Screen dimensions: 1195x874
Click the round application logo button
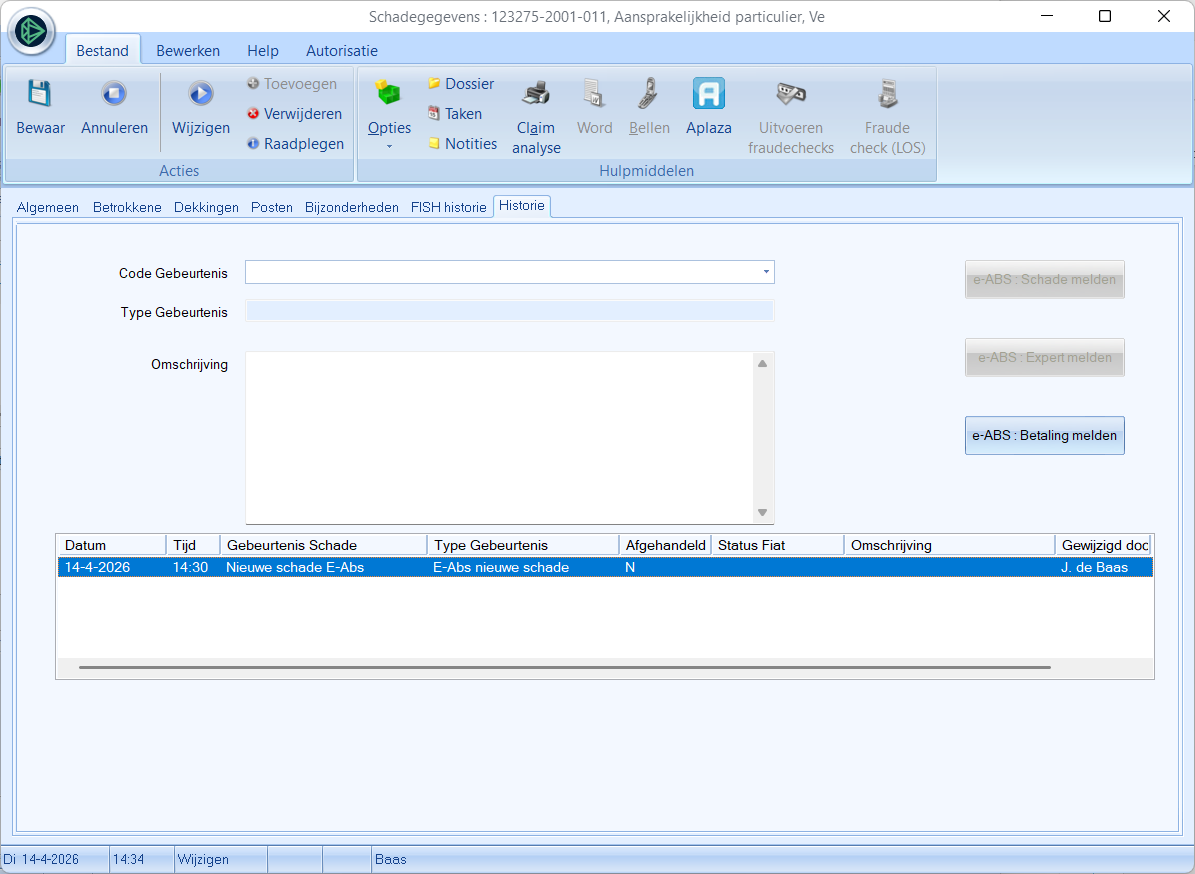31,31
